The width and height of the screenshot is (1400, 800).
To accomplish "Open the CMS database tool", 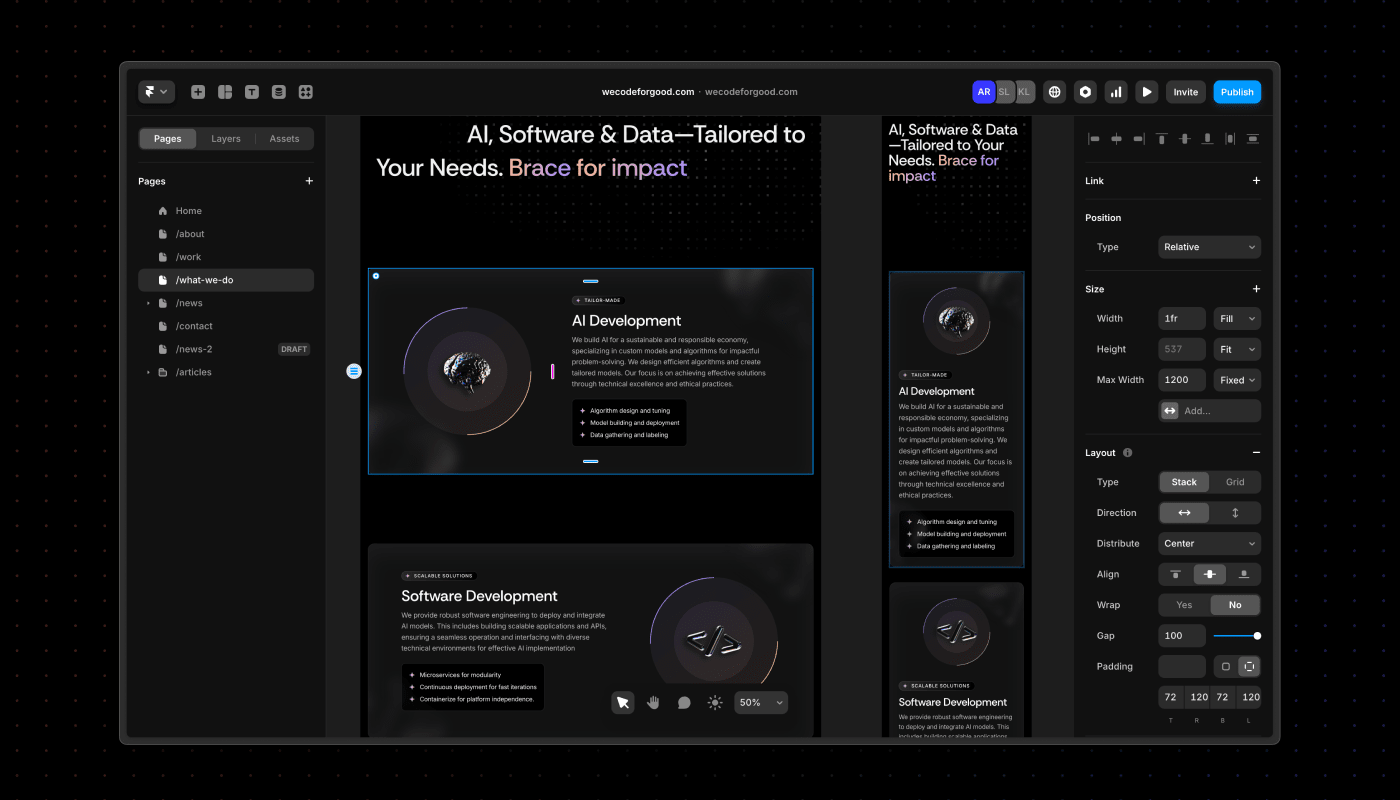I will click(x=279, y=92).
